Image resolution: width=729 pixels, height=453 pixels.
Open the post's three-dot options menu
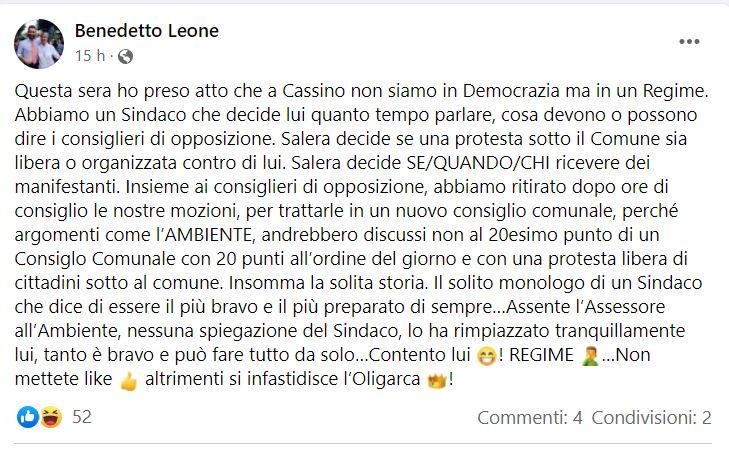(x=690, y=41)
